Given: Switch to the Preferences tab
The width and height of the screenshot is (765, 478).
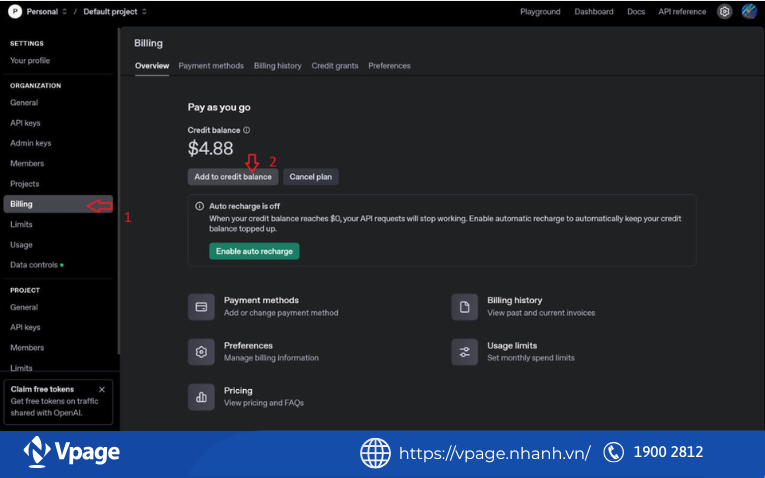Looking at the screenshot, I should (x=389, y=66).
